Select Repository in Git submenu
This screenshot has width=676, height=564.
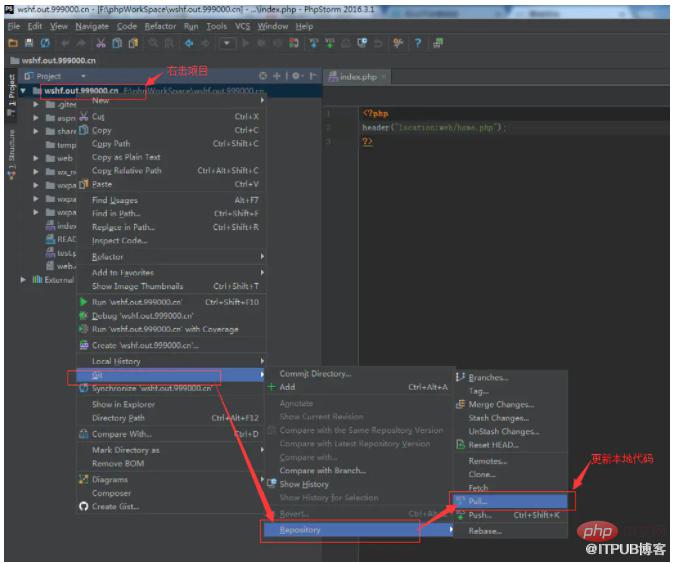pos(358,530)
